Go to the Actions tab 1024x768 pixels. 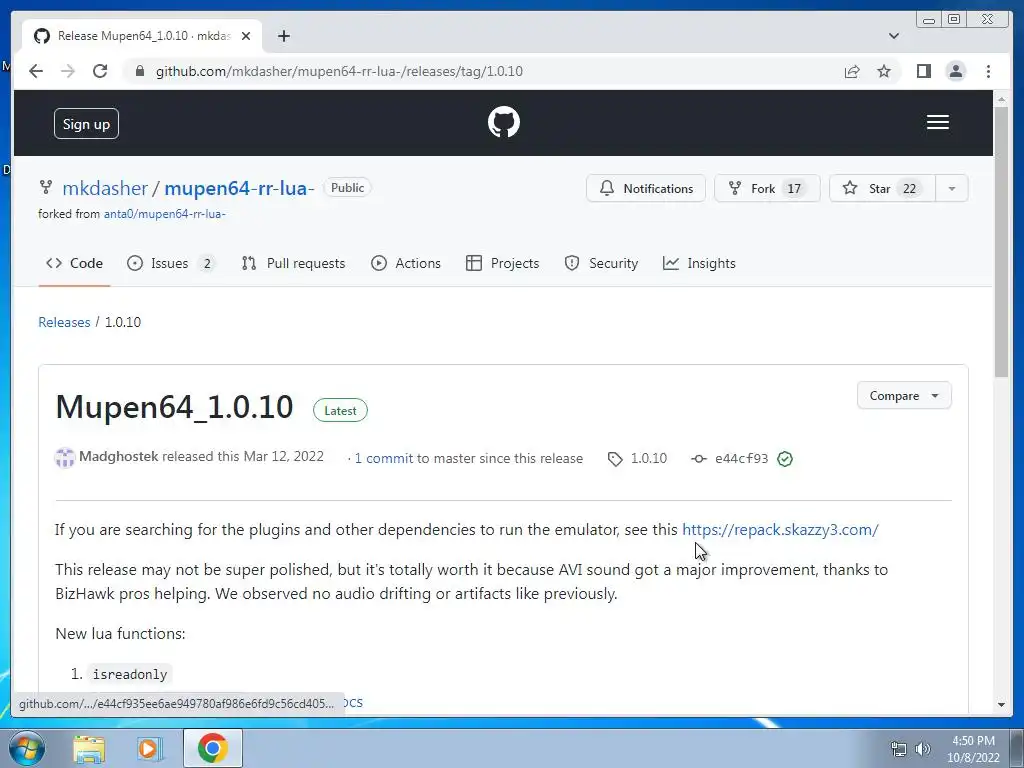click(406, 263)
